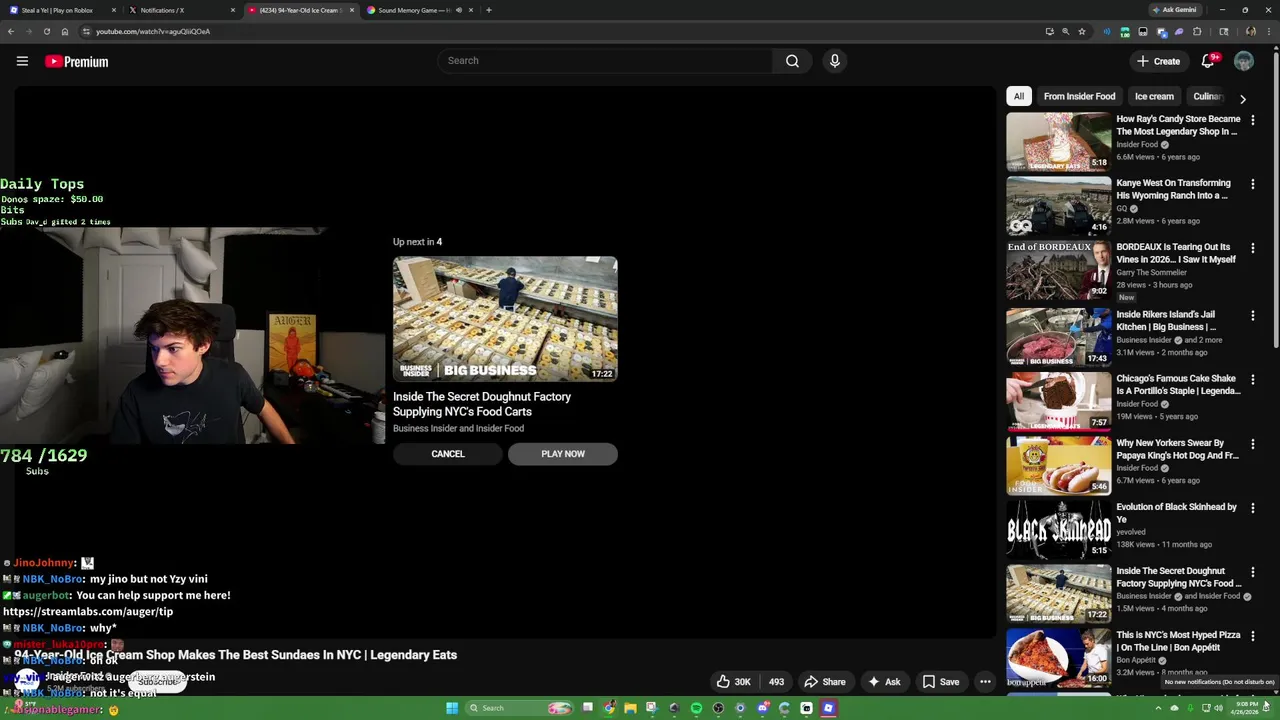Open options for Chicago's Famous Cake Shake video

tap(1252, 380)
